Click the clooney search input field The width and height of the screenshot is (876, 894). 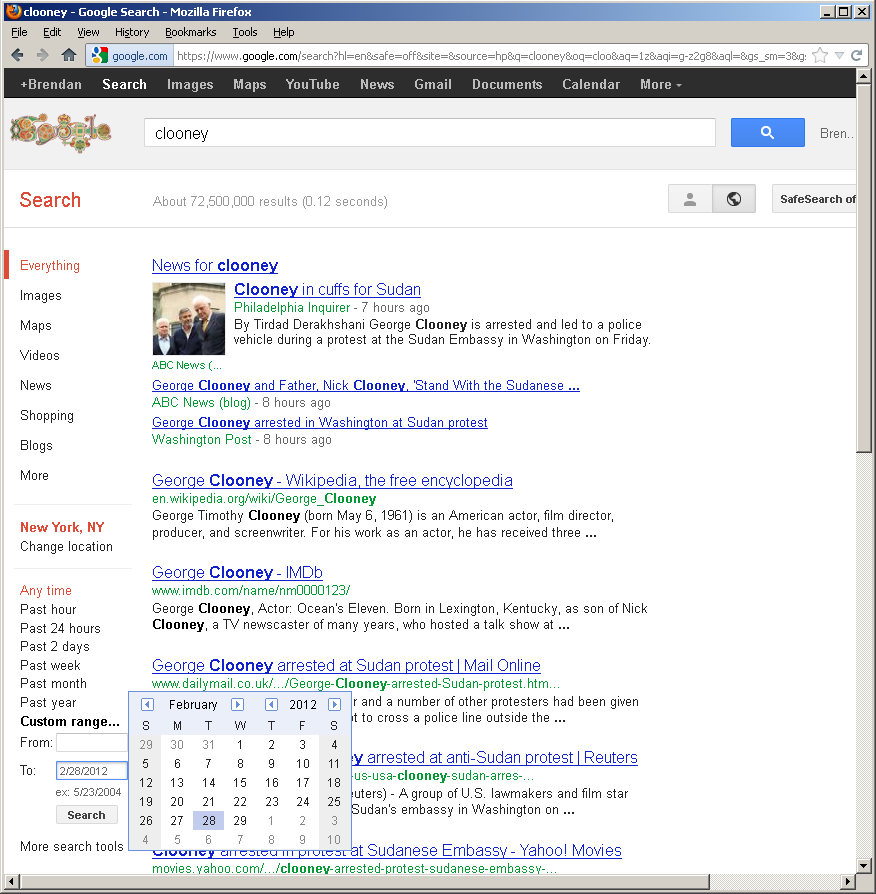(429, 132)
